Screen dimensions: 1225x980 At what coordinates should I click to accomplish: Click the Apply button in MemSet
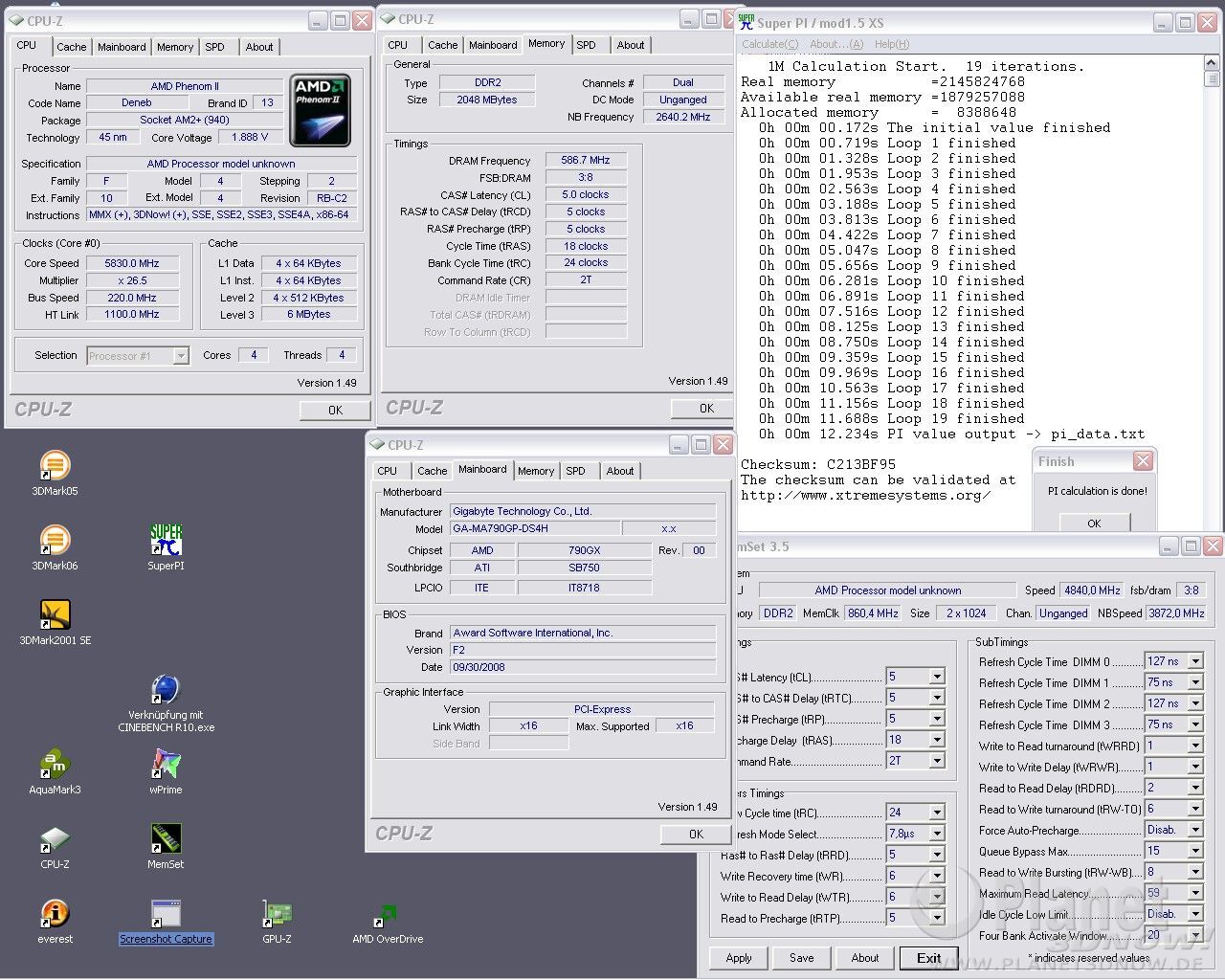coord(739,958)
